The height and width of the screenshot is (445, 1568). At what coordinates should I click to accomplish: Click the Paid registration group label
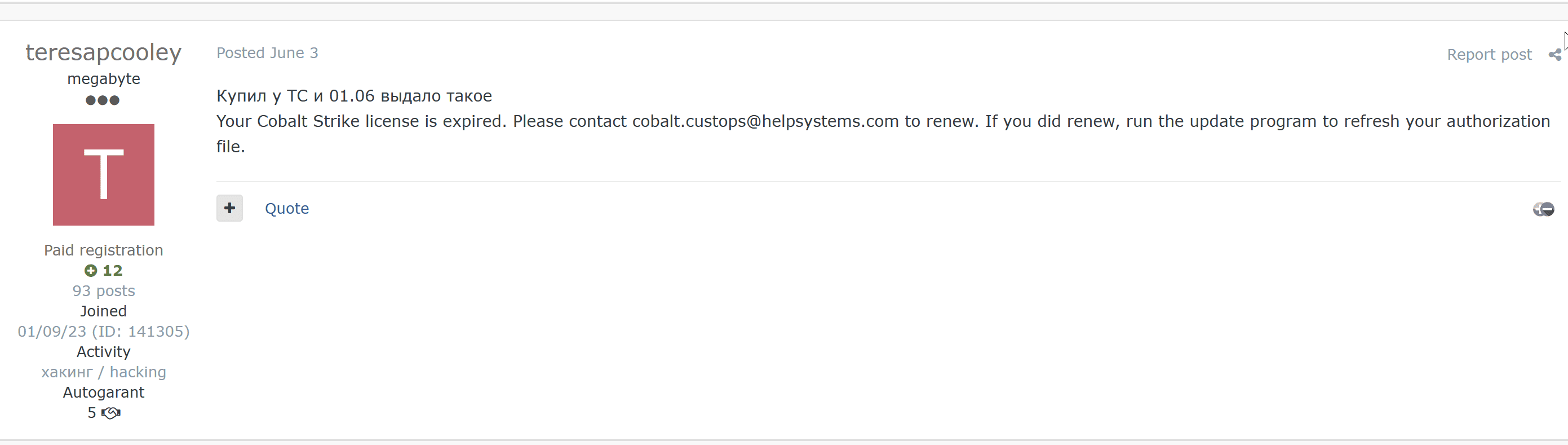(x=104, y=250)
